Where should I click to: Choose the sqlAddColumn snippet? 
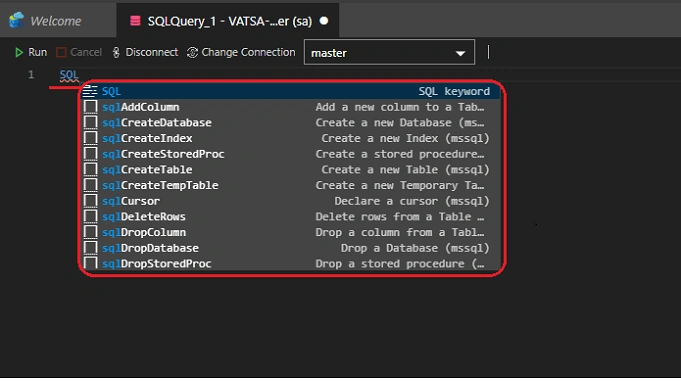click(x=291, y=107)
